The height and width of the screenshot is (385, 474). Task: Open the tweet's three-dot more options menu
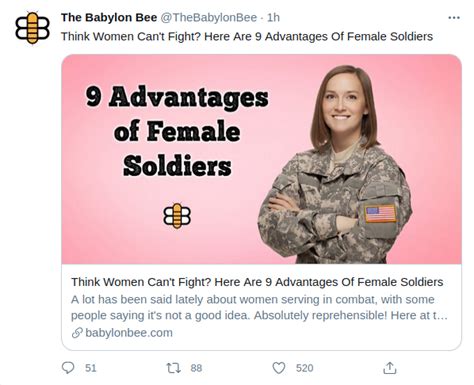click(454, 18)
